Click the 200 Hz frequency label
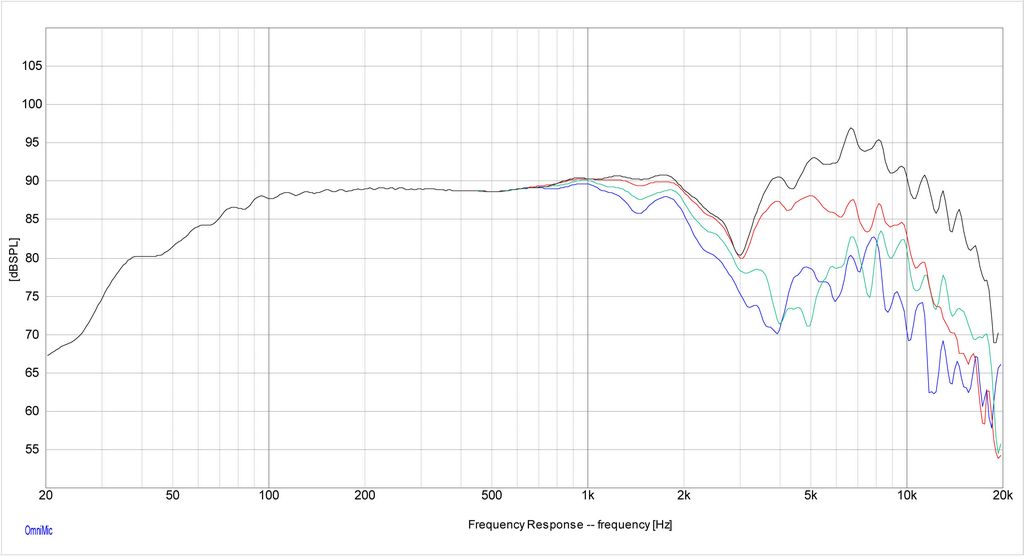The height and width of the screenshot is (556, 1024). tap(364, 495)
